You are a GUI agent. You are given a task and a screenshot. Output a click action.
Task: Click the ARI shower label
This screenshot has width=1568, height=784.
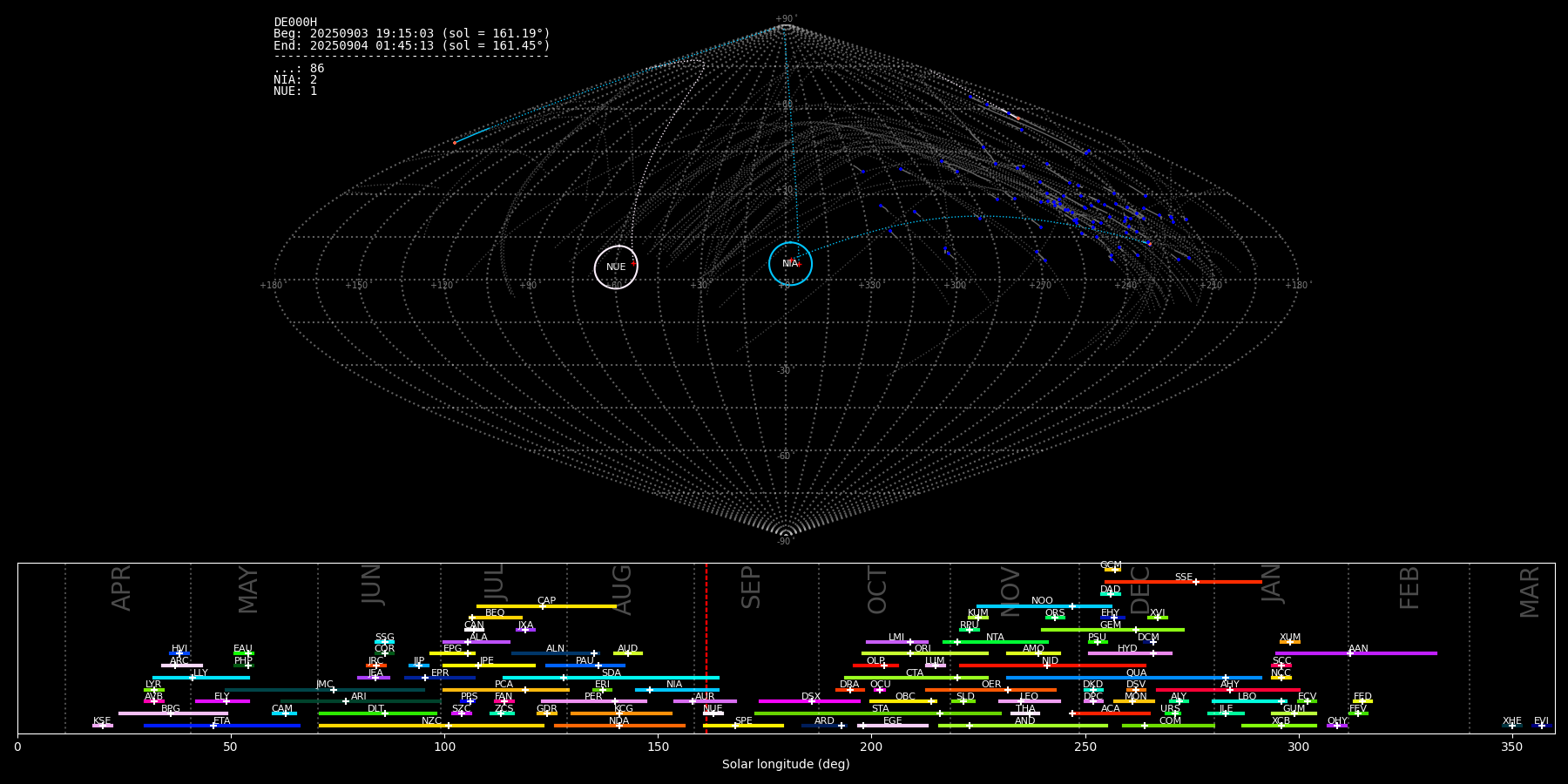(359, 697)
